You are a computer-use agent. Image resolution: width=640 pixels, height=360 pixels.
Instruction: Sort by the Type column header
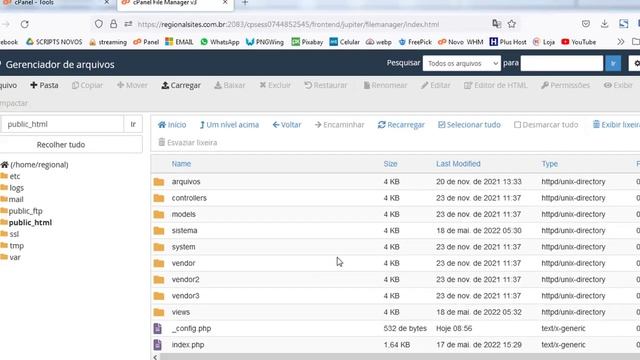tap(549, 164)
